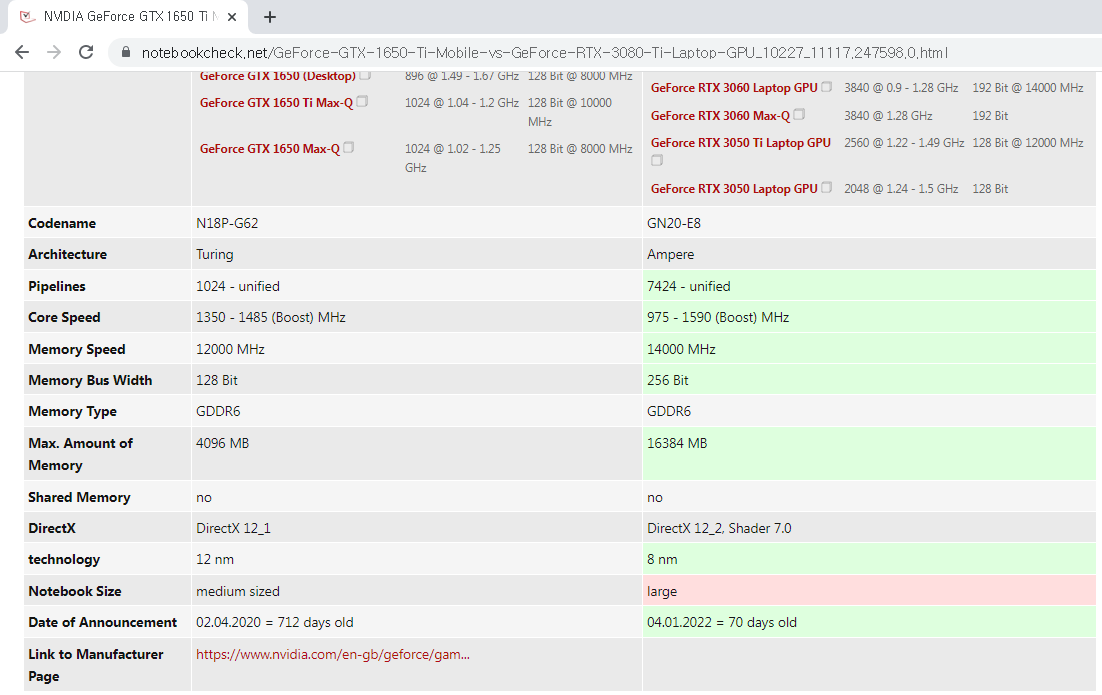Tick checkbox next to GeForce RTX 3060 Max-Q
The image size is (1102, 695).
pyautogui.click(x=799, y=114)
